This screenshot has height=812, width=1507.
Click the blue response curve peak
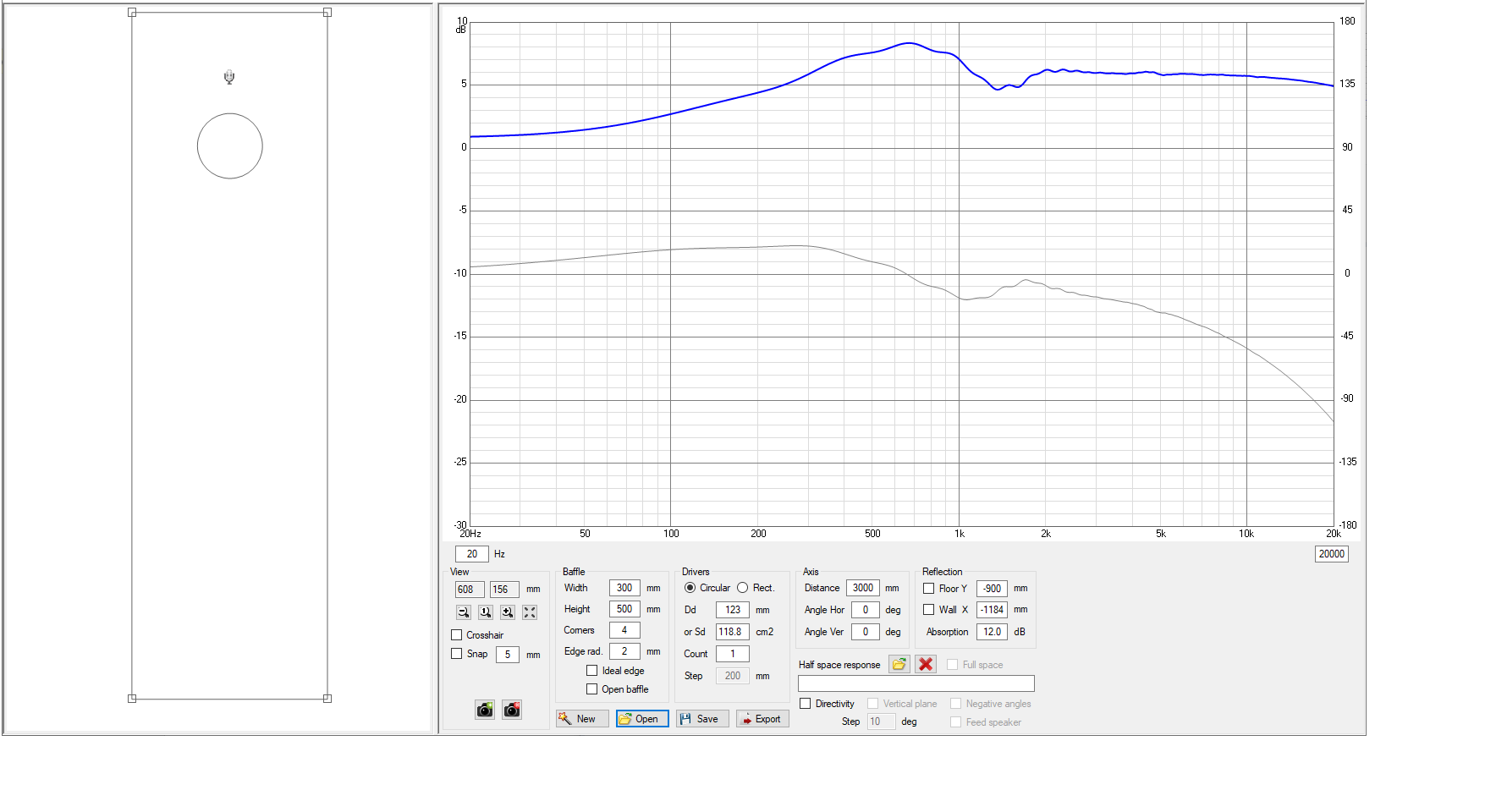click(x=910, y=43)
